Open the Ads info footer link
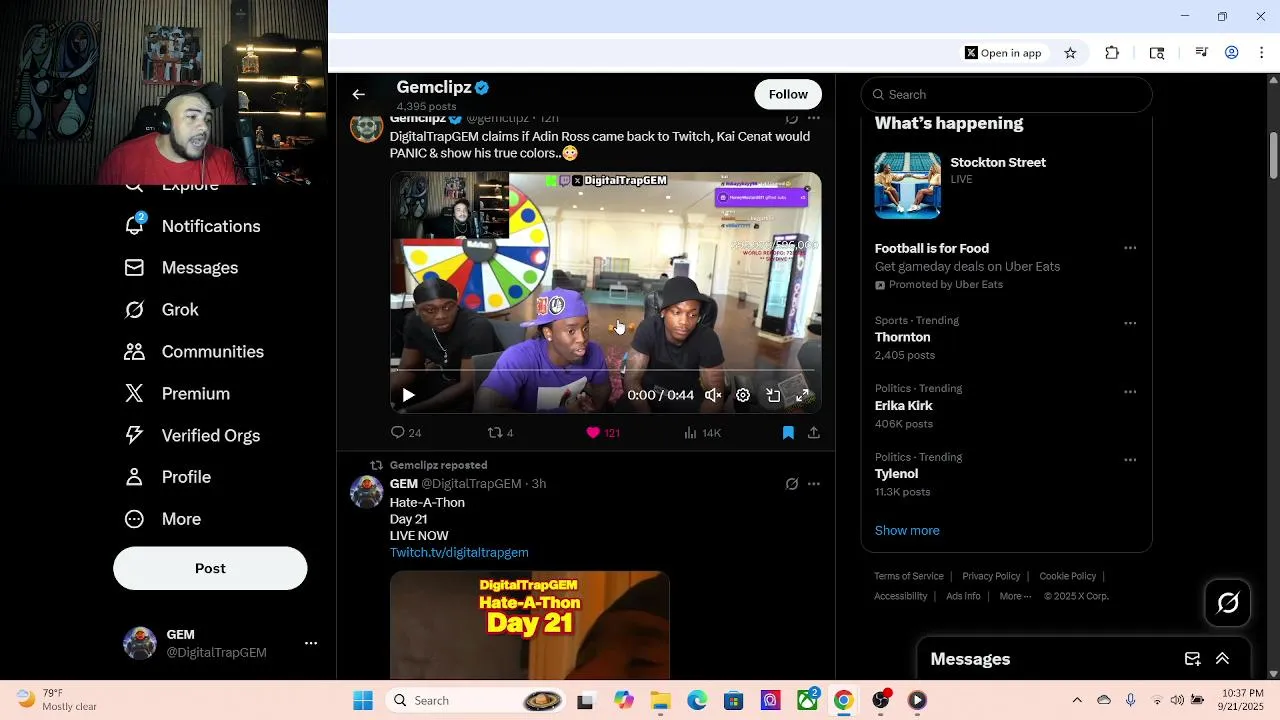The height and width of the screenshot is (720, 1280). tap(963, 596)
